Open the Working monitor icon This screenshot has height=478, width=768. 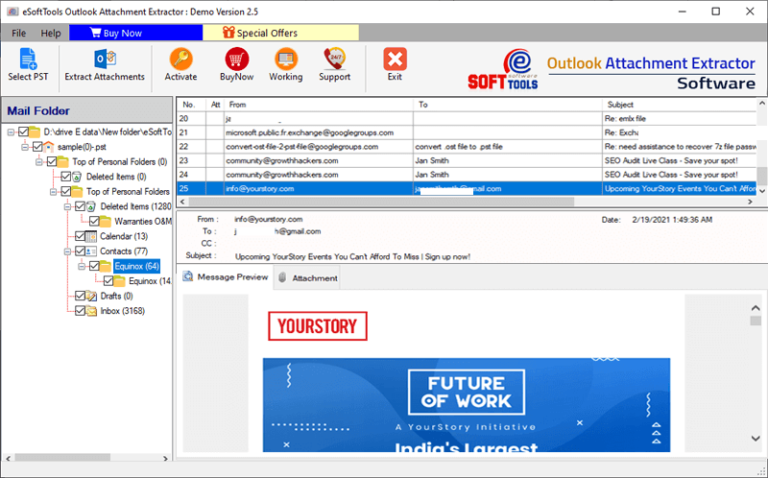(286, 59)
